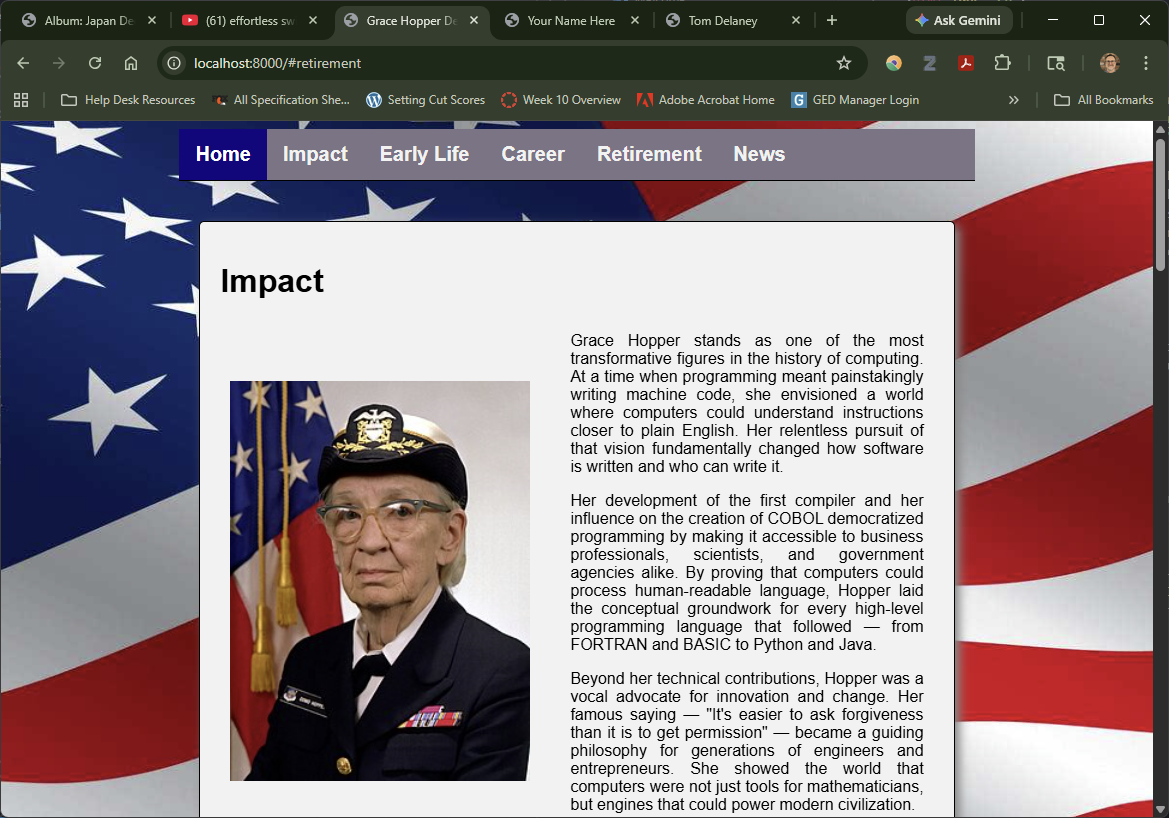The image size is (1169, 818).
Task: Click the browser back arrow
Action: click(x=23, y=62)
